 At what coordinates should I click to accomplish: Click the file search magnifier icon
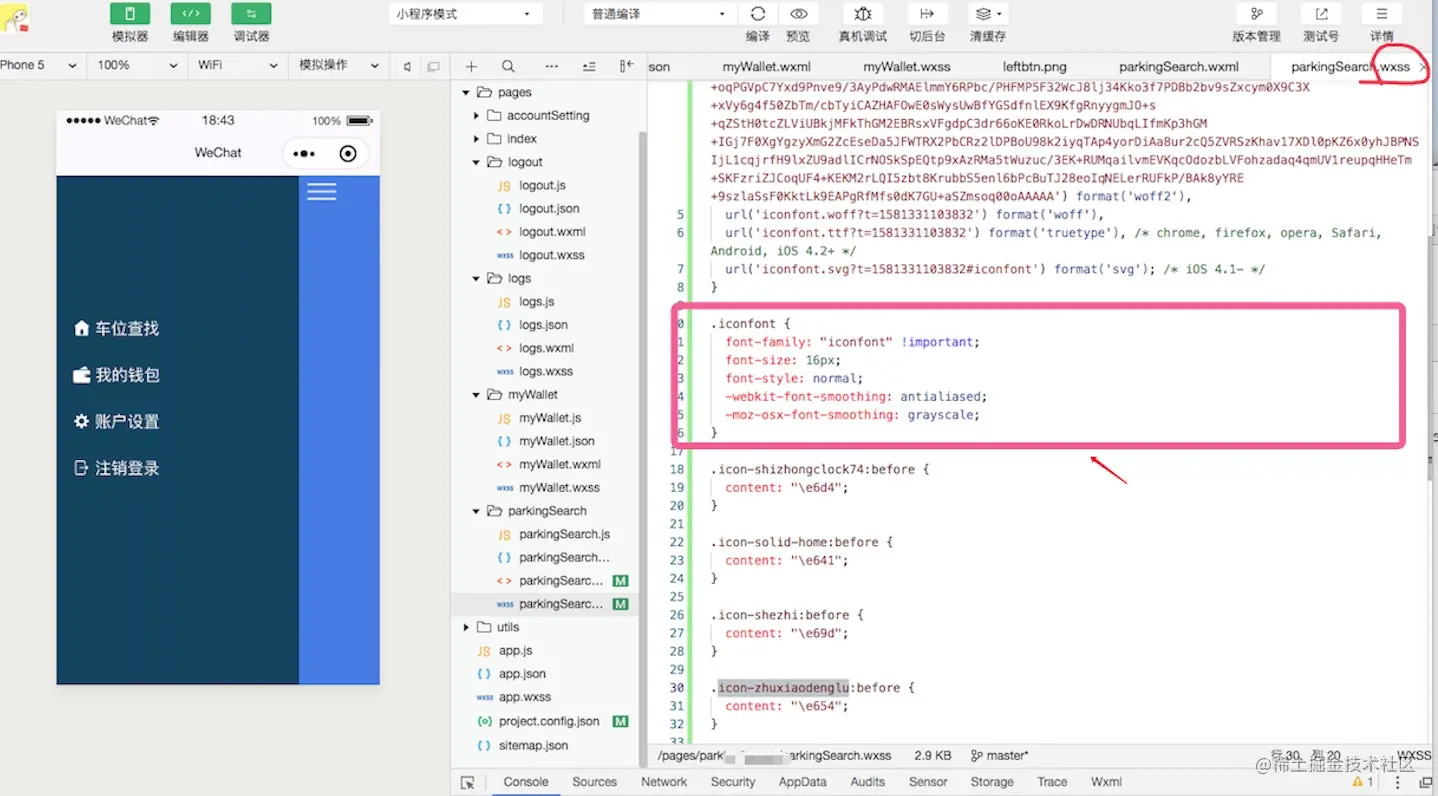tap(508, 66)
